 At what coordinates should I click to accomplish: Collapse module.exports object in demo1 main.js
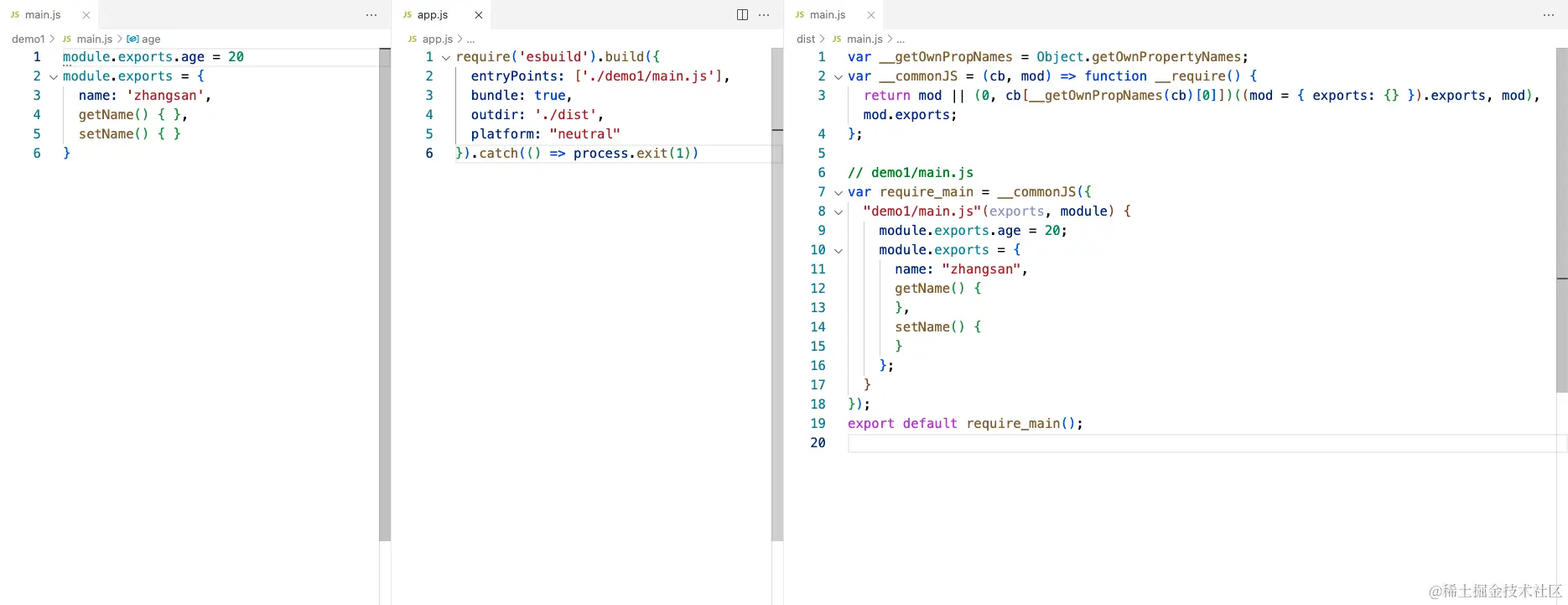[54, 76]
